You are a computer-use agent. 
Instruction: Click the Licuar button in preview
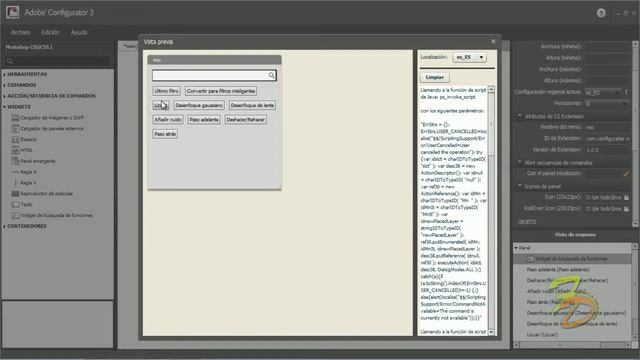pos(160,105)
